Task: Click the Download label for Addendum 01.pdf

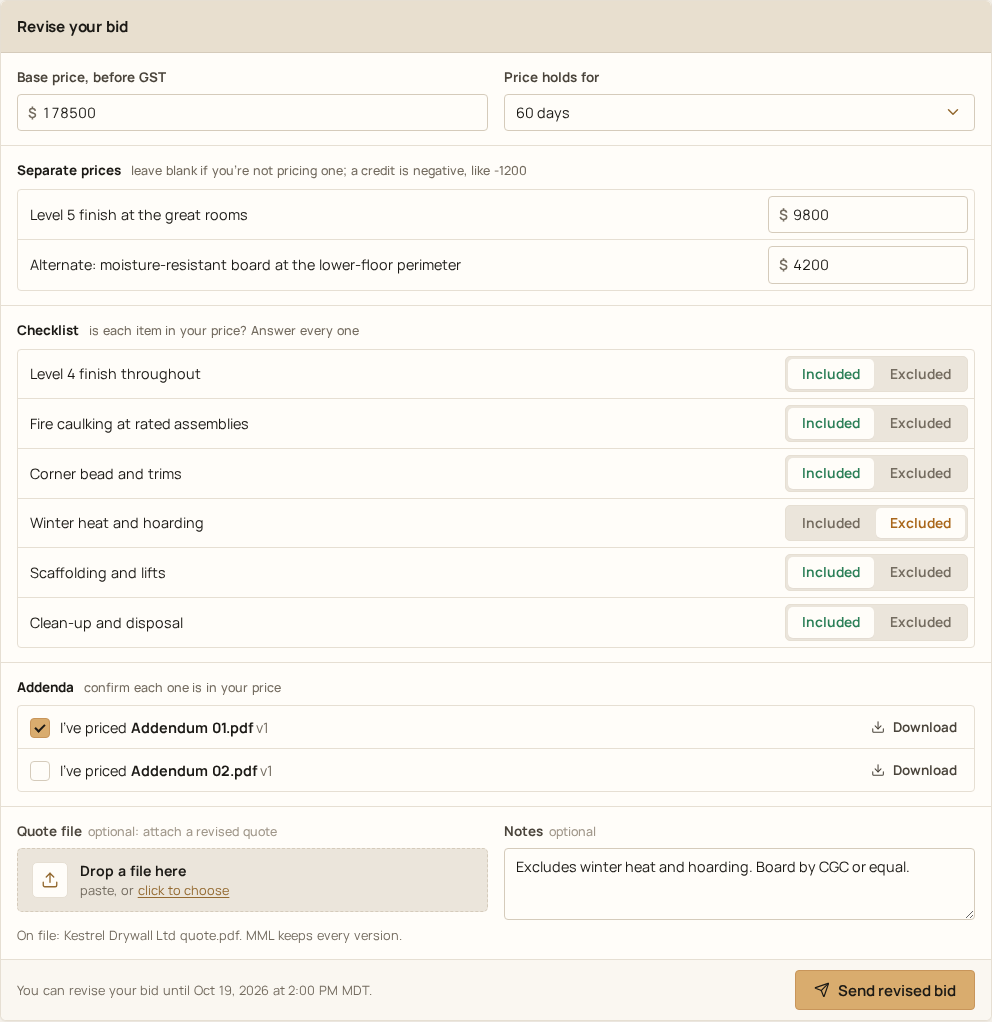Action: point(924,727)
